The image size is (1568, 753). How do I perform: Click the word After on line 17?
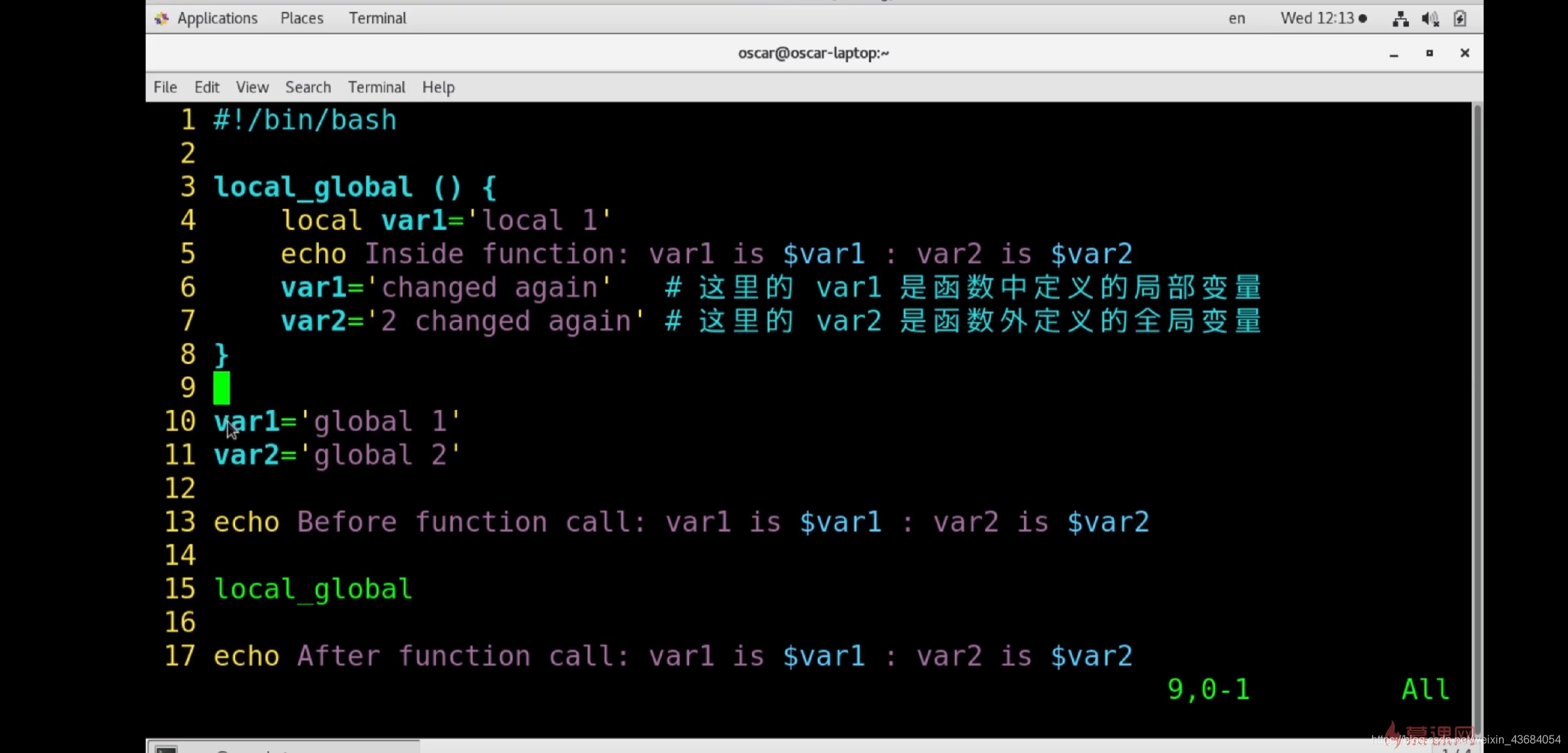(x=338, y=656)
